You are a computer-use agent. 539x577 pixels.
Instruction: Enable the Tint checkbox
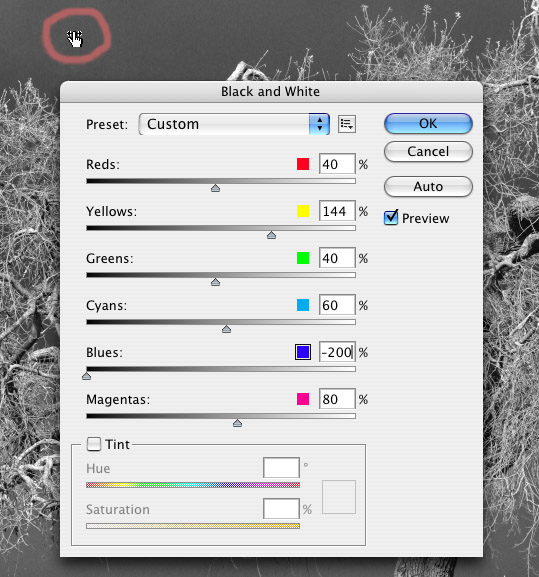(94, 444)
